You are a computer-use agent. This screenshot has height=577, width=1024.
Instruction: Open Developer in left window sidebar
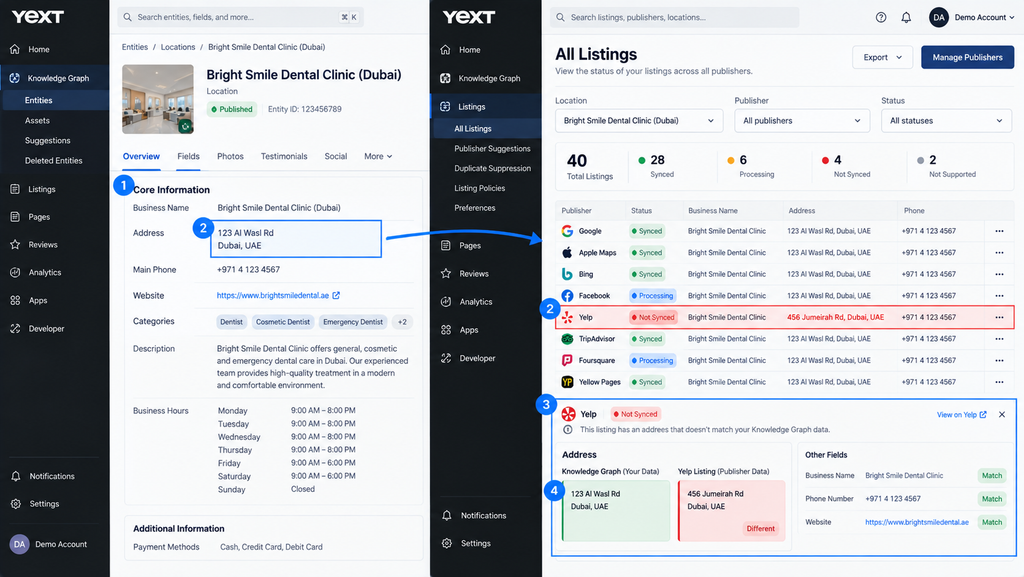pos(37,328)
